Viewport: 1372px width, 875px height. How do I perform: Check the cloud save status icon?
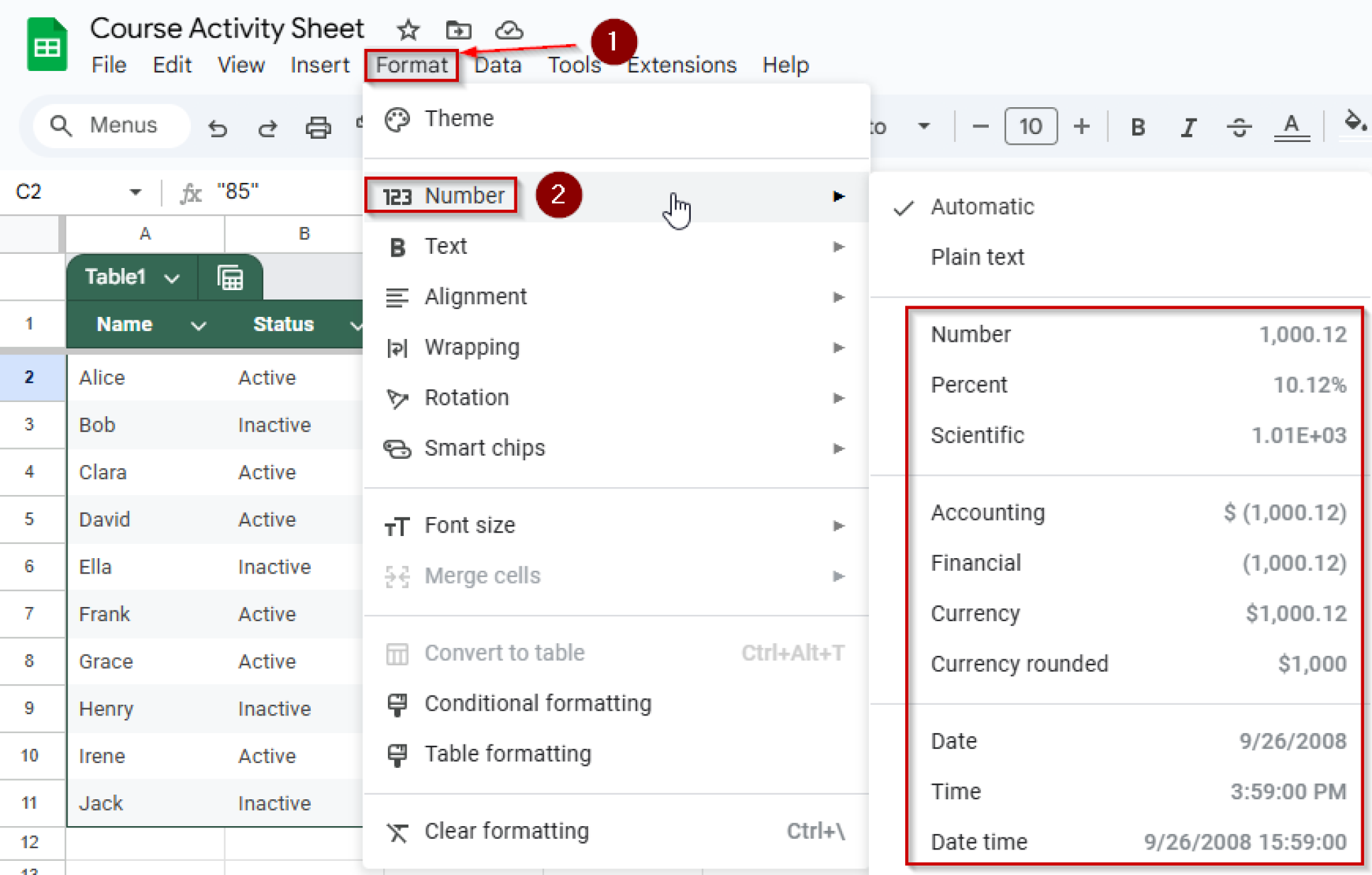click(x=508, y=30)
